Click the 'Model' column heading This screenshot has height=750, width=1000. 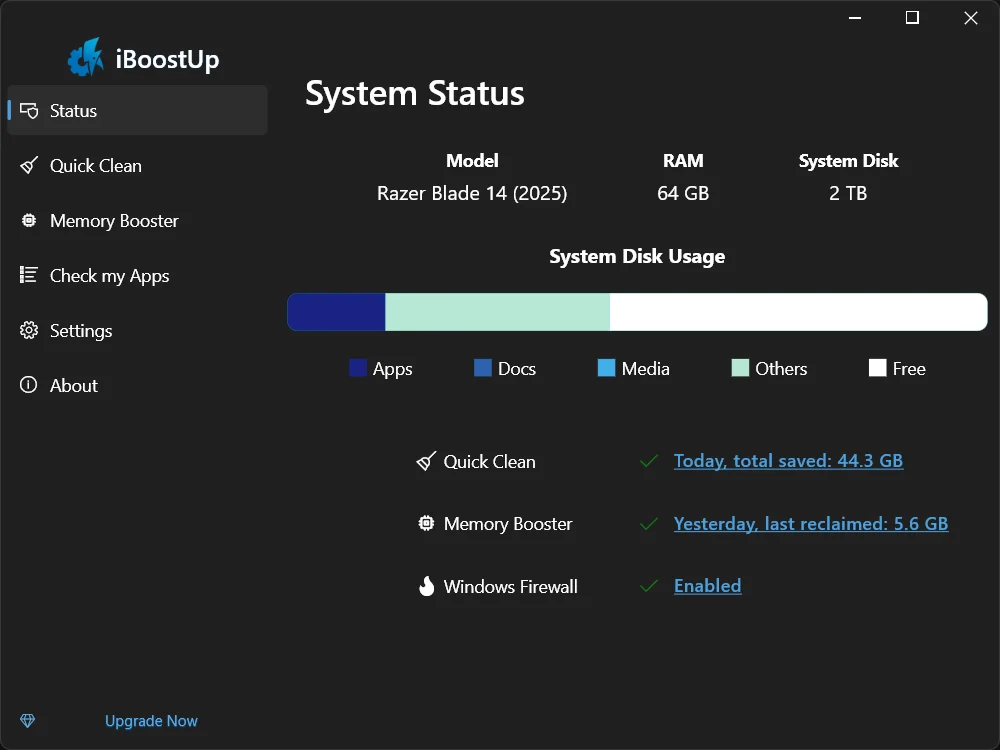(472, 161)
